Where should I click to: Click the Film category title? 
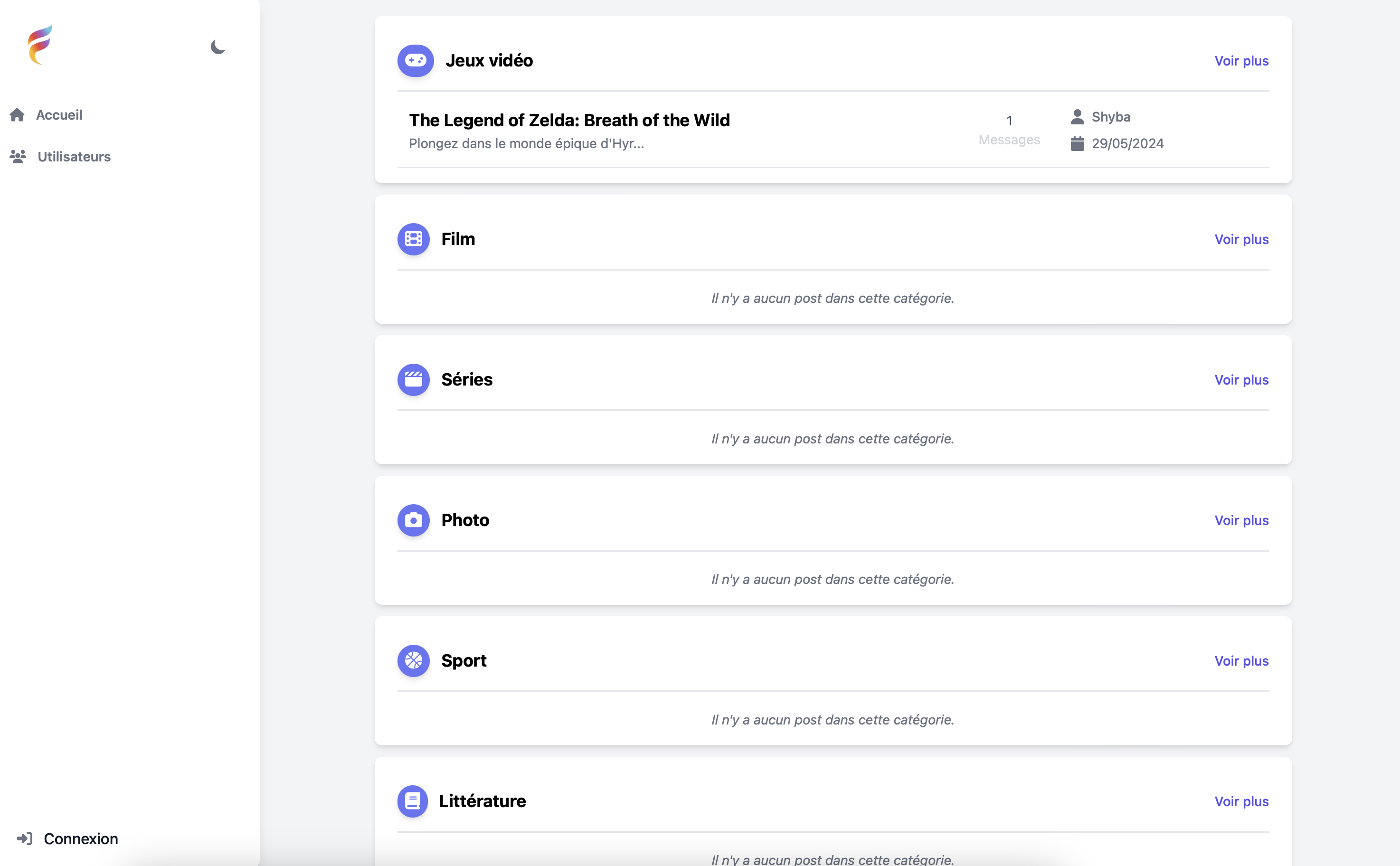(458, 239)
